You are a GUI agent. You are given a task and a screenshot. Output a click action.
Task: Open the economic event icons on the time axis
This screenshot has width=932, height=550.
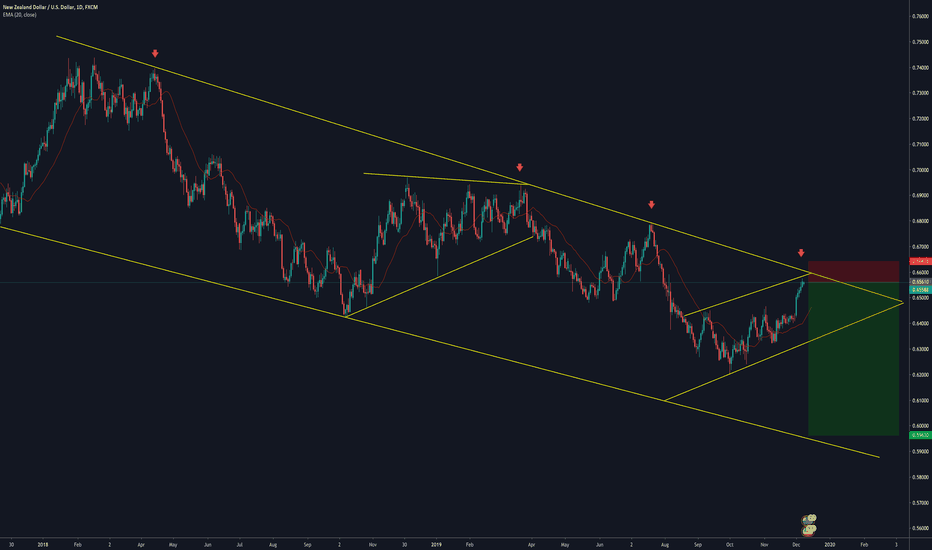coord(809,523)
